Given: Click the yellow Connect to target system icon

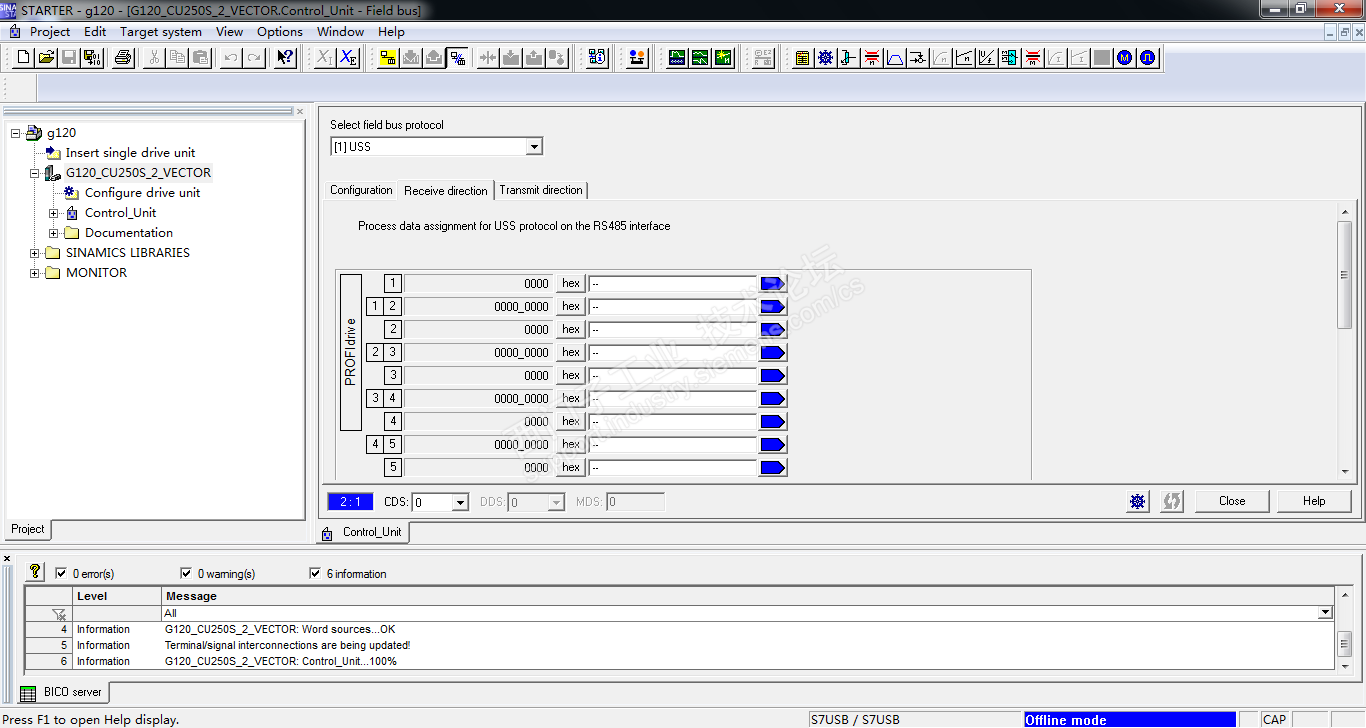Looking at the screenshot, I should pyautogui.click(x=388, y=58).
